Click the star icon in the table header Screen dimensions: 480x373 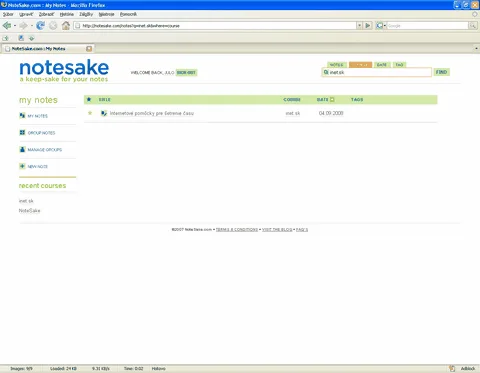tap(89, 99)
